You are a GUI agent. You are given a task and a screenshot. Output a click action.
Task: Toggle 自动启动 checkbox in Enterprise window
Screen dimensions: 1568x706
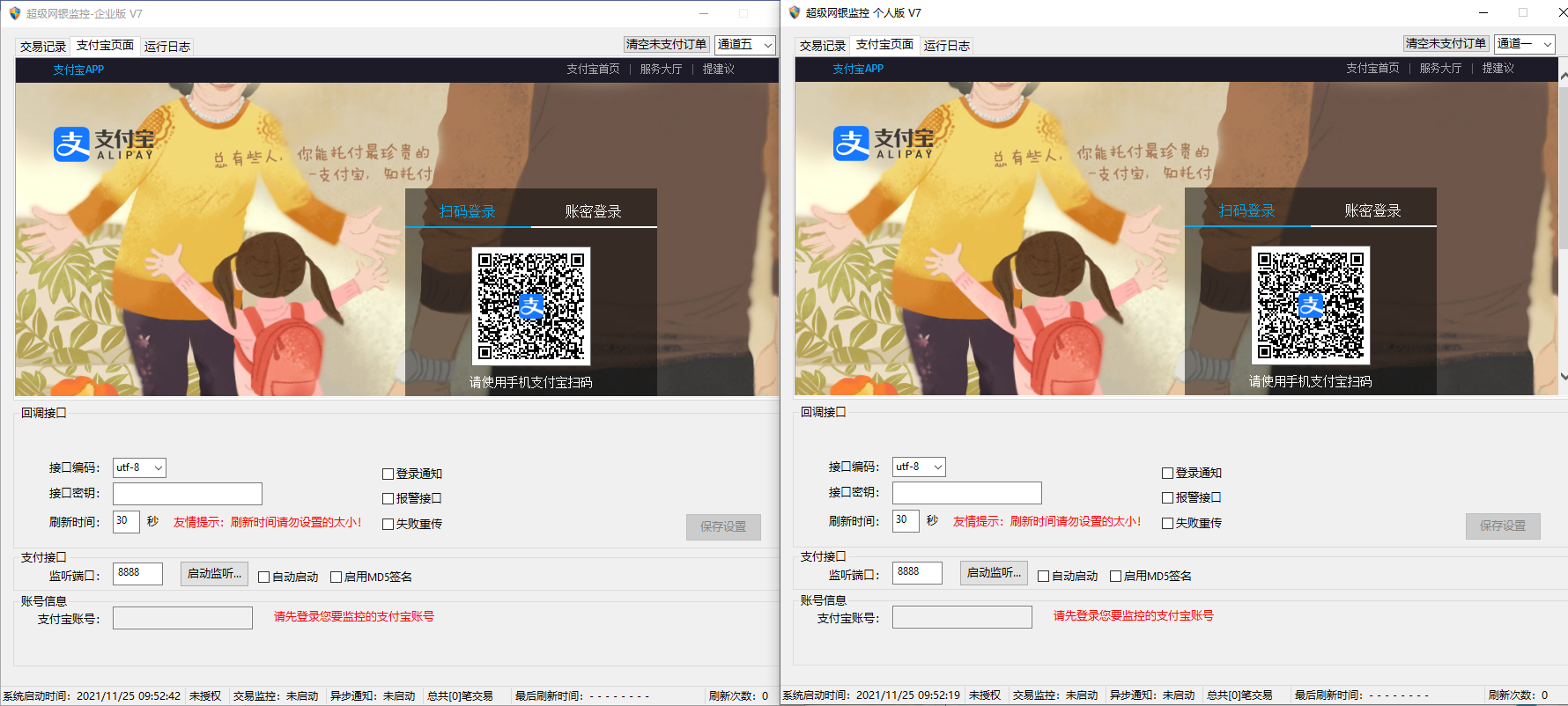click(x=263, y=577)
